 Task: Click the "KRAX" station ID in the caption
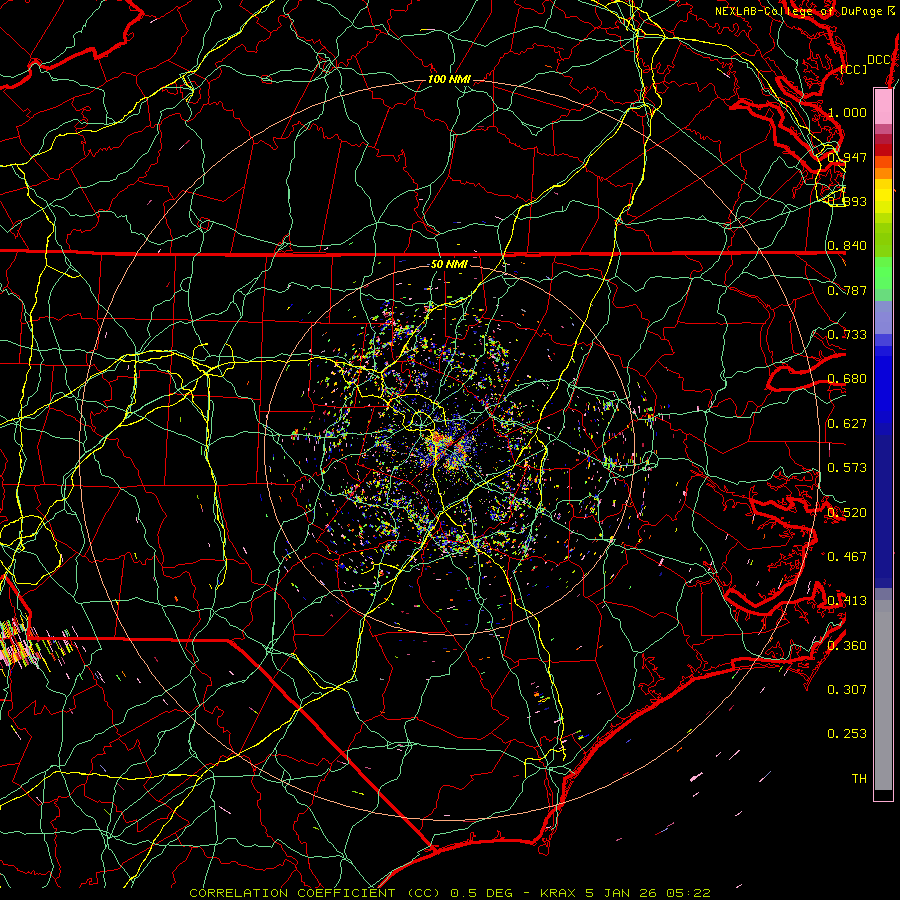558,893
